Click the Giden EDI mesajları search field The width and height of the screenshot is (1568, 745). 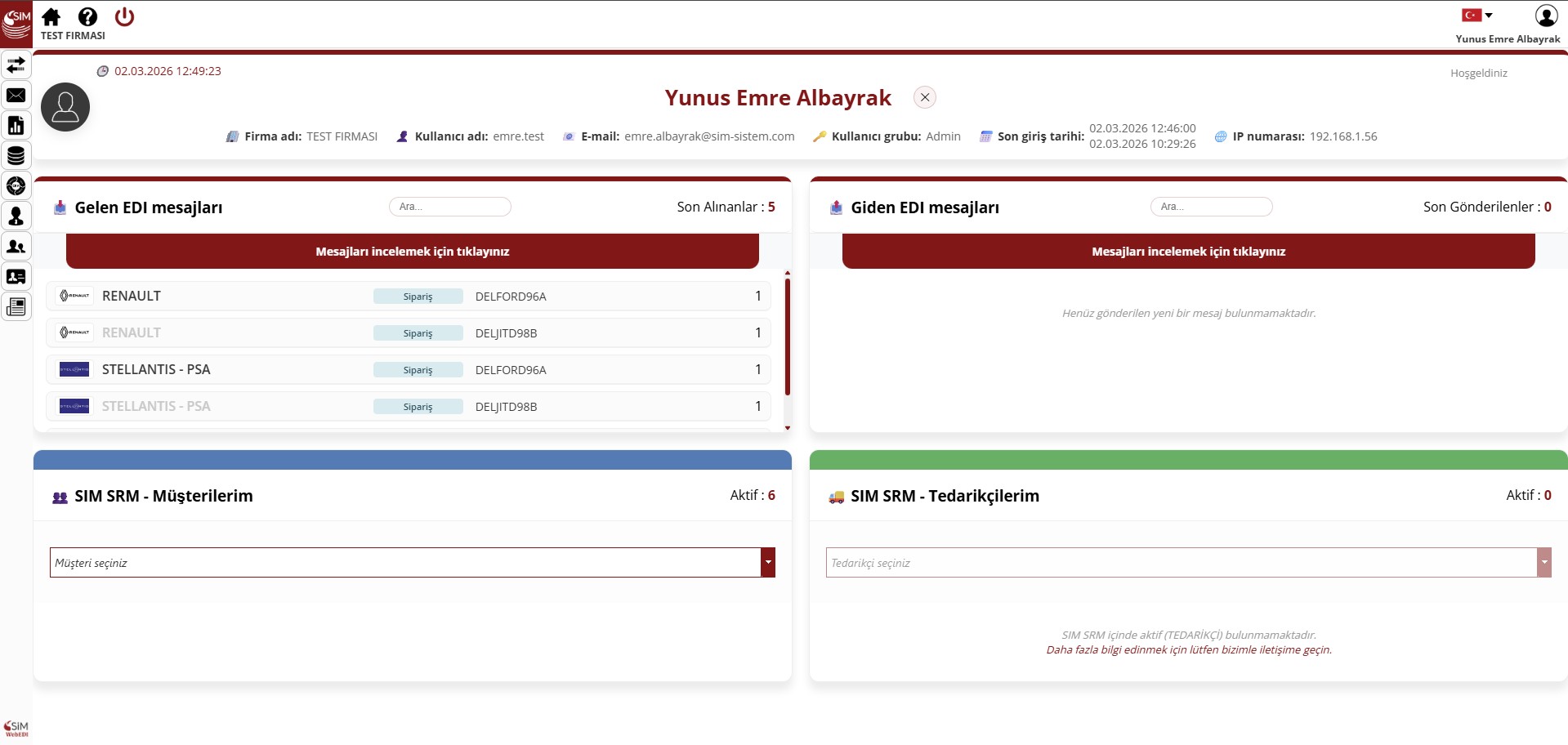[x=1211, y=207]
